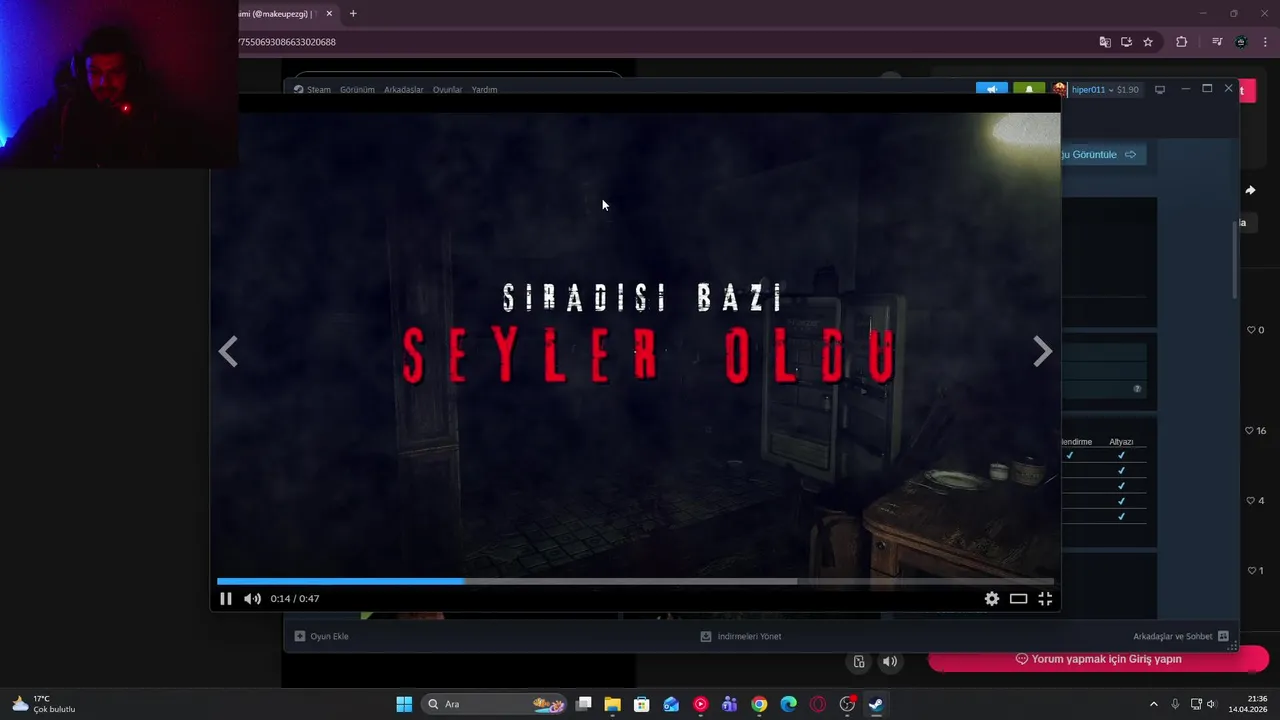
Task: Open the Görünüm menu
Action: [x=357, y=90]
